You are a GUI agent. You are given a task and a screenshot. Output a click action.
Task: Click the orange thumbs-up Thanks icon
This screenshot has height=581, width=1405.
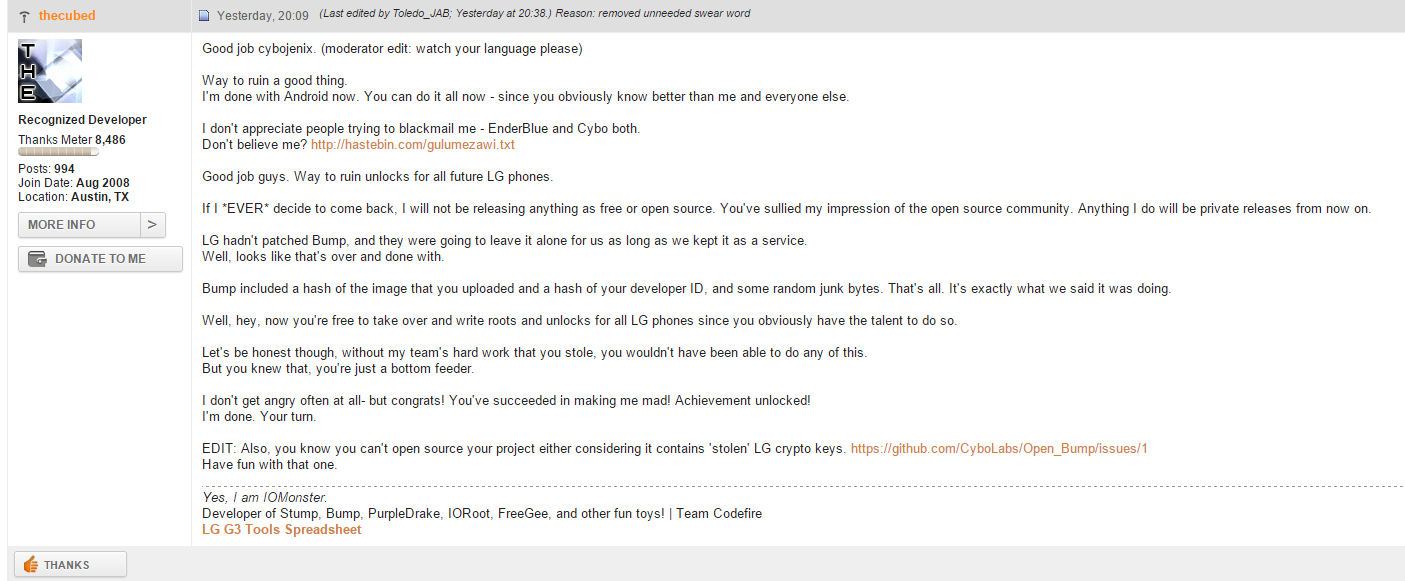[x=30, y=565]
